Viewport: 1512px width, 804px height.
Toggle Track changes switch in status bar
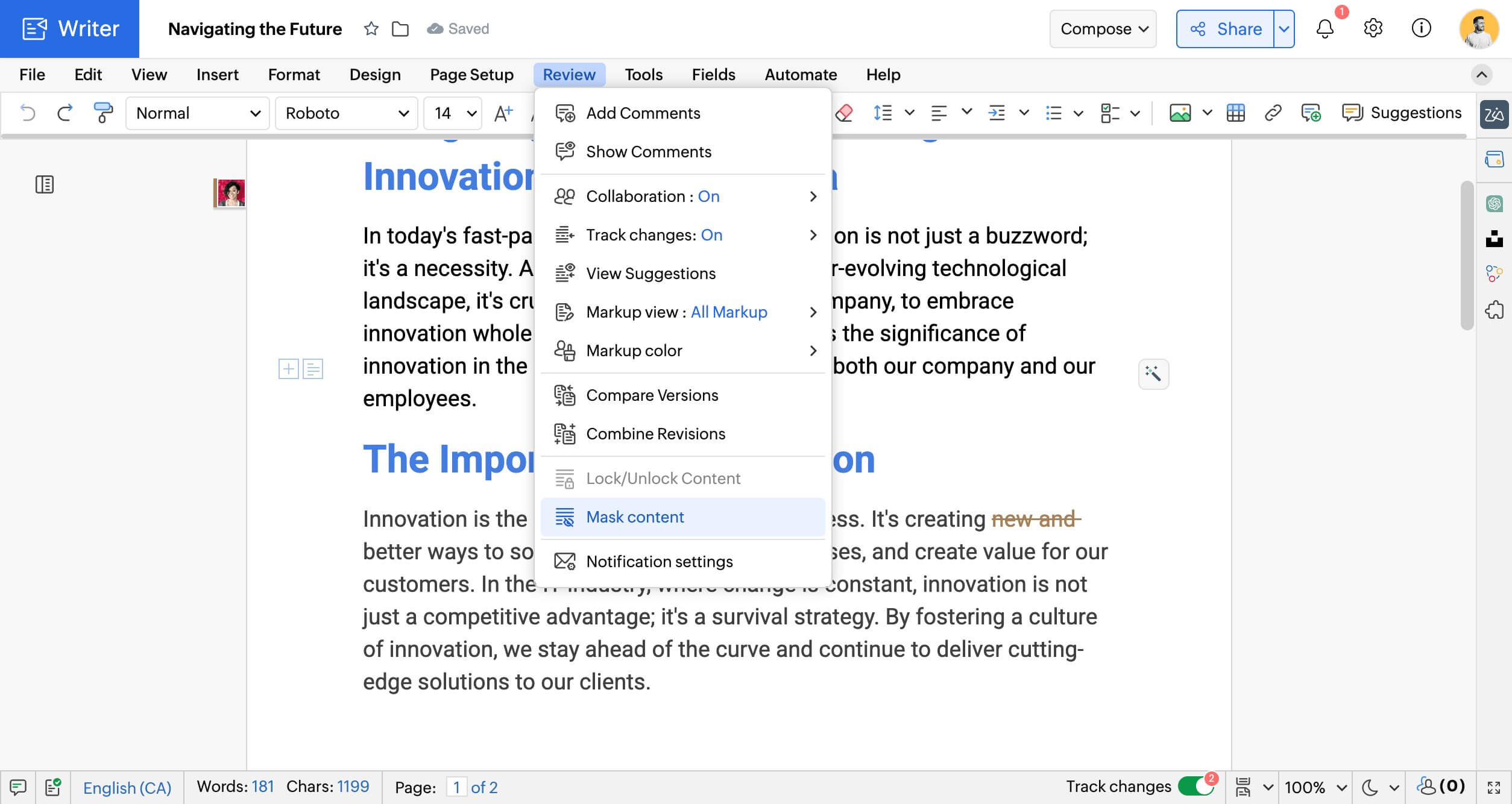[1196, 787]
